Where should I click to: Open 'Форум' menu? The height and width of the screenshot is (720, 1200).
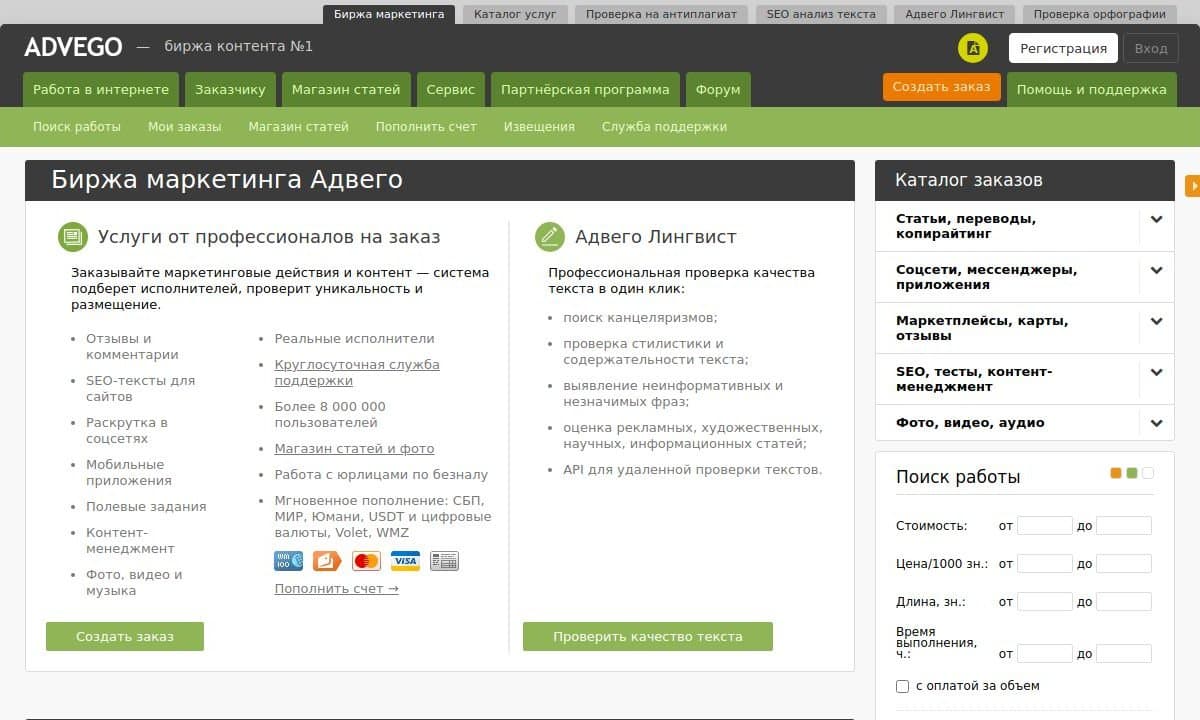[x=718, y=89]
